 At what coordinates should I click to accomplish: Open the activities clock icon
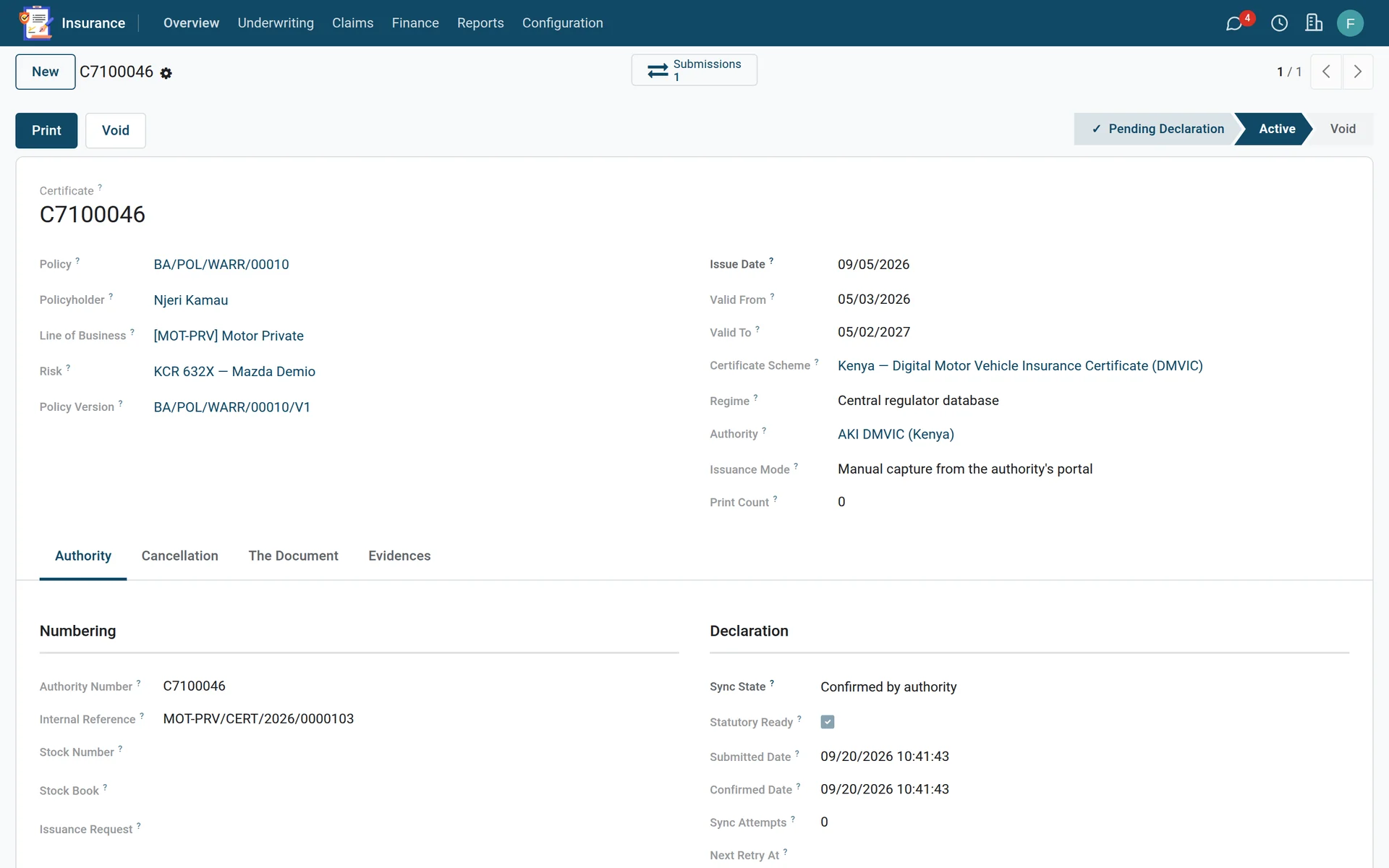[1279, 23]
